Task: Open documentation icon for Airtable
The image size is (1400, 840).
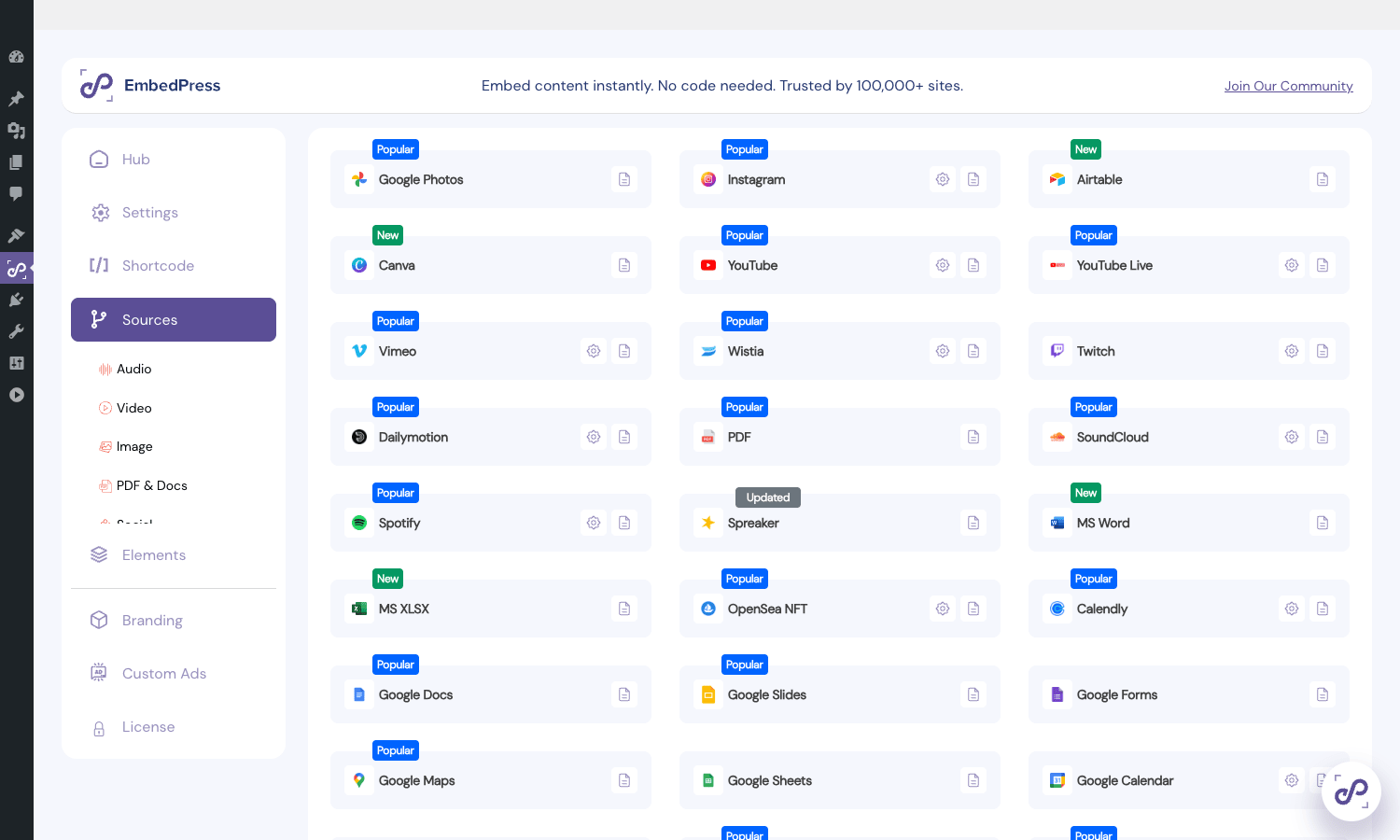Action: [x=1323, y=179]
